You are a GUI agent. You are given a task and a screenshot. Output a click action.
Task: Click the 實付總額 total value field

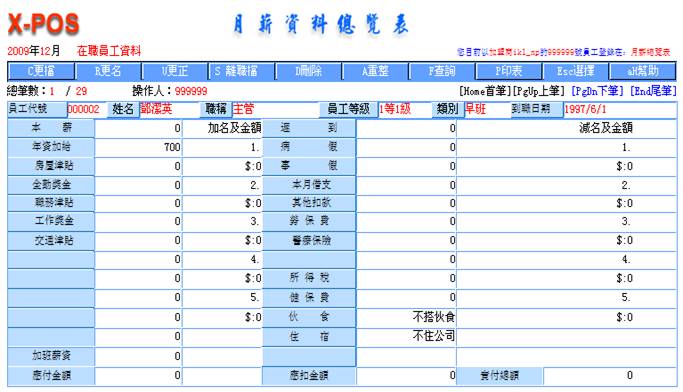coord(610,375)
